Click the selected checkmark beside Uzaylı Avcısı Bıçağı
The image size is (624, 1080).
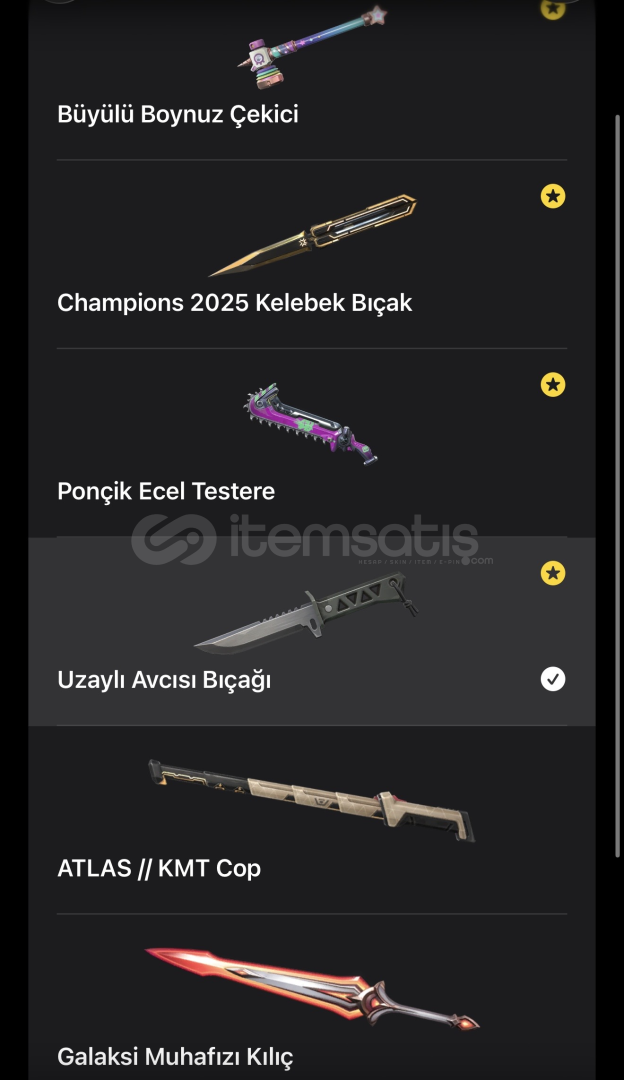pos(552,679)
